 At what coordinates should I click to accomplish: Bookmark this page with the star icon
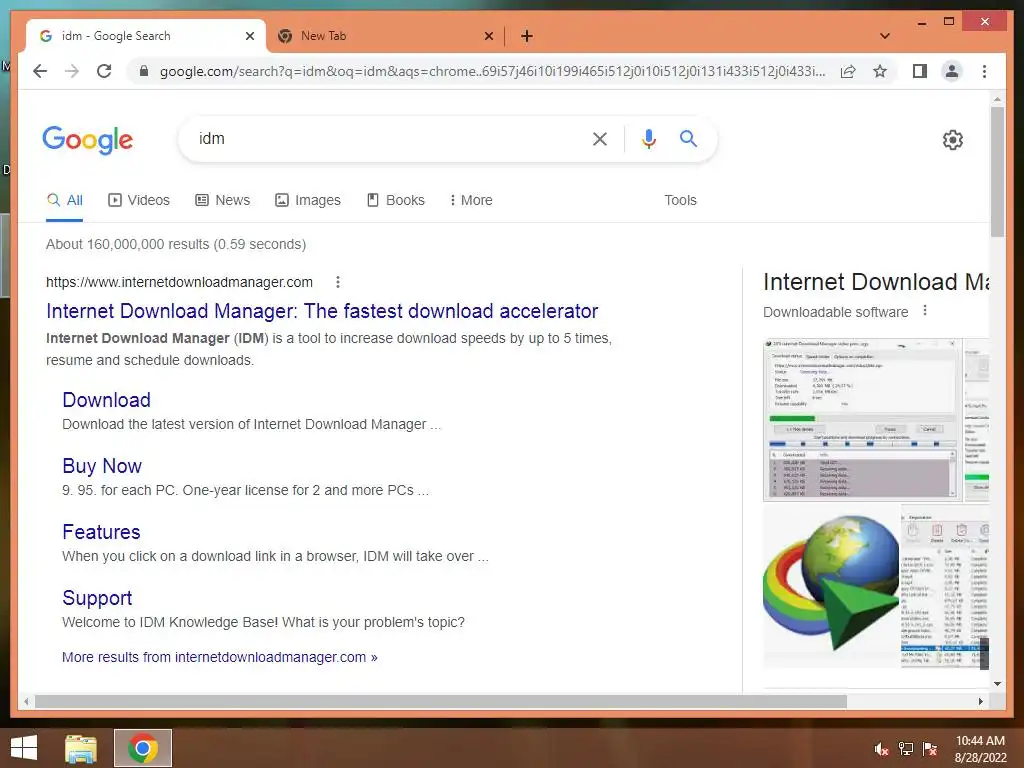pos(880,71)
